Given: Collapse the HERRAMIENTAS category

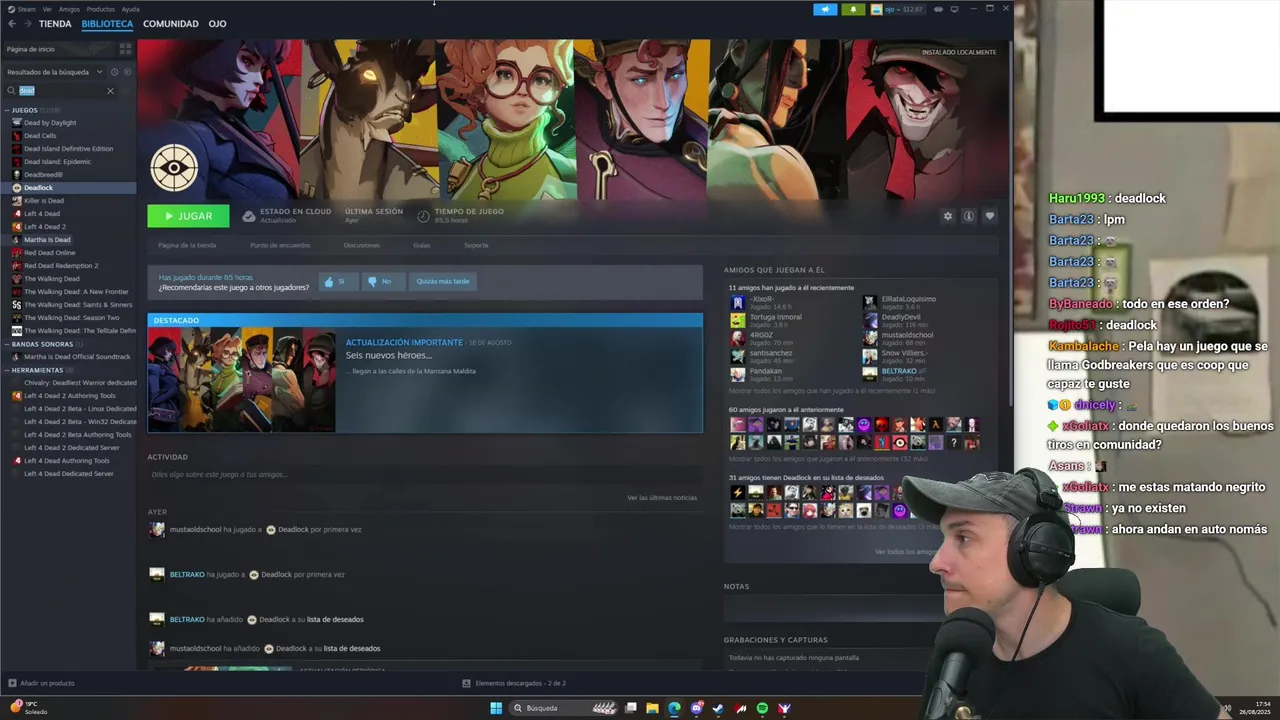Looking at the screenshot, I should click(7, 370).
